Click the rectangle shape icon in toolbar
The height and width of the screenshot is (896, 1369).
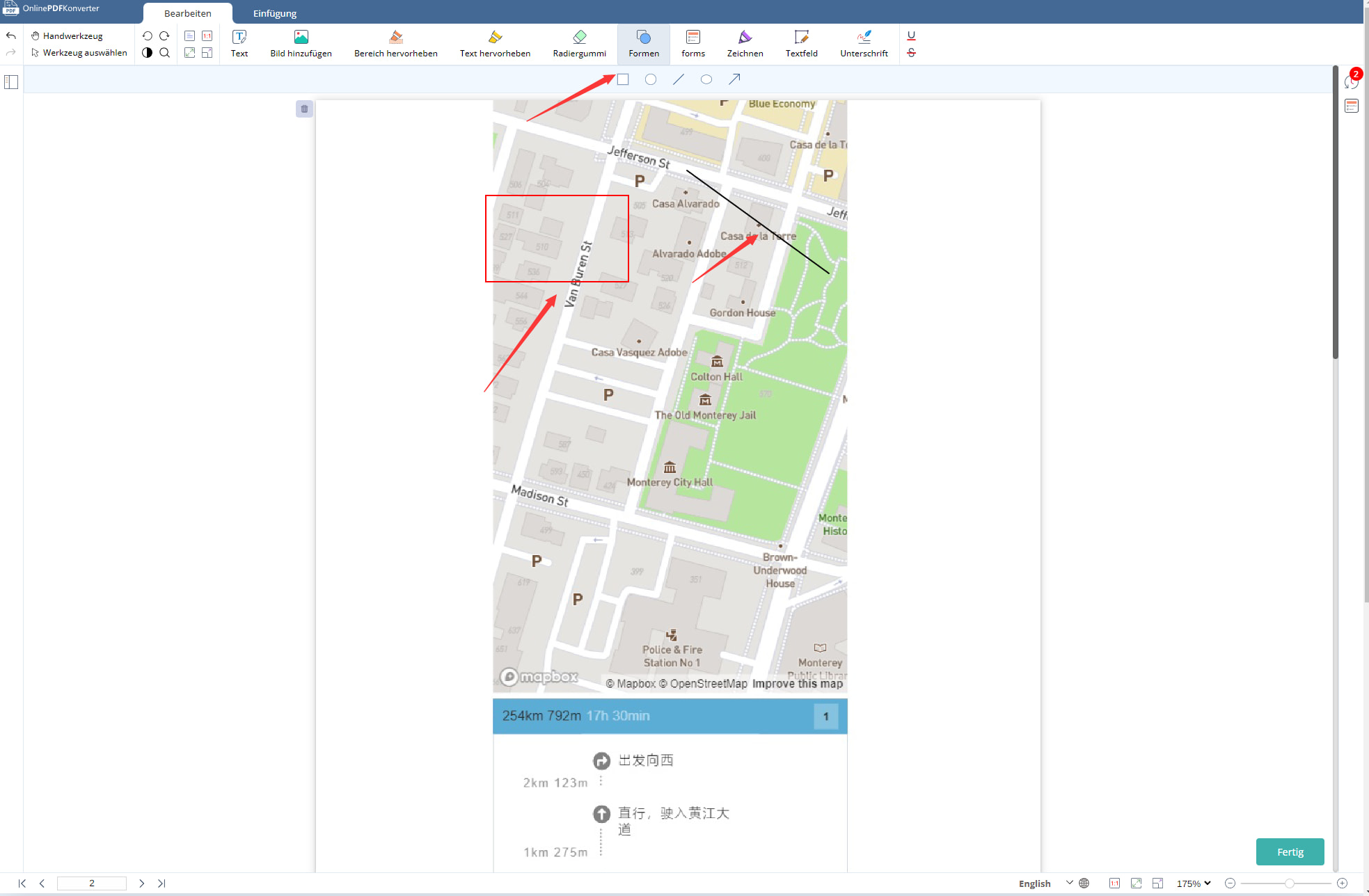(623, 79)
